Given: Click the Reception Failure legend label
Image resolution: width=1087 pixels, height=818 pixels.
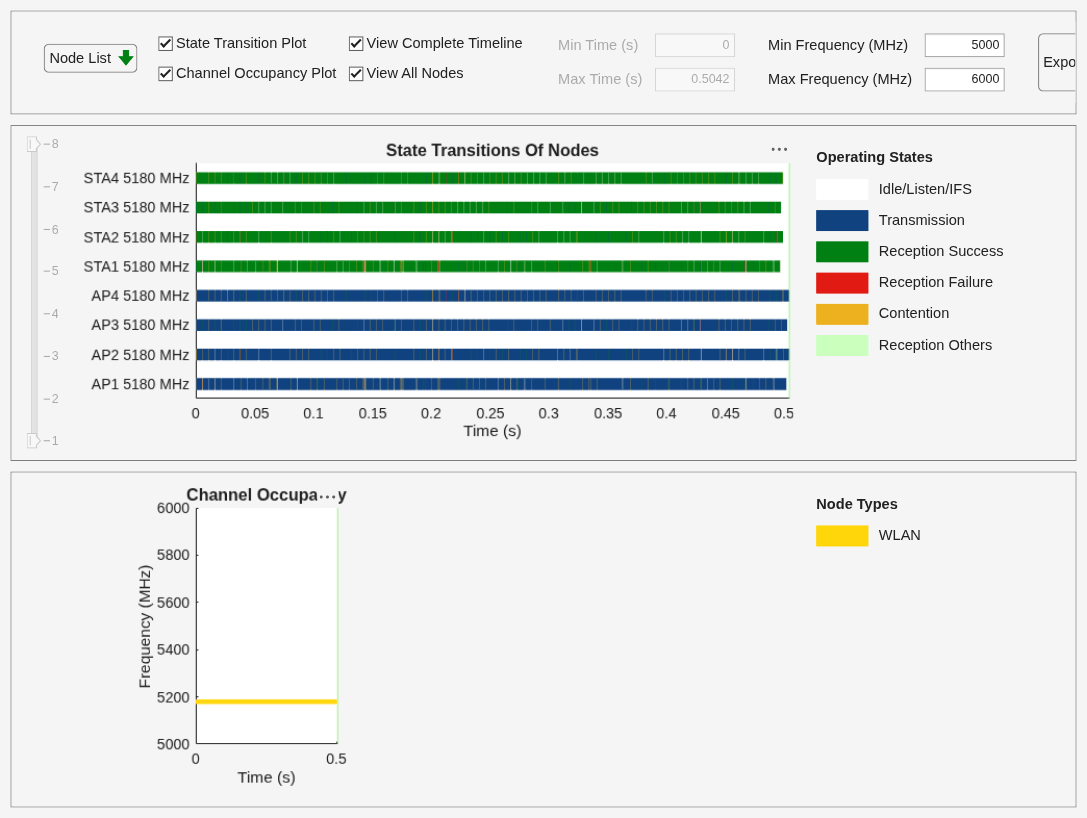Looking at the screenshot, I should (x=935, y=282).
